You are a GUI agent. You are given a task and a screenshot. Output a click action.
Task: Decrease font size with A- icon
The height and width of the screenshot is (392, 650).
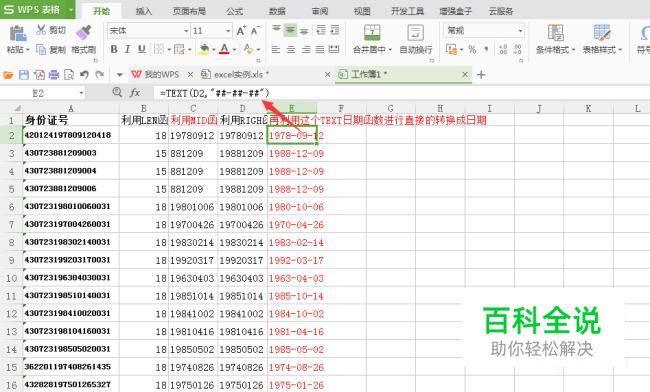tap(255, 31)
